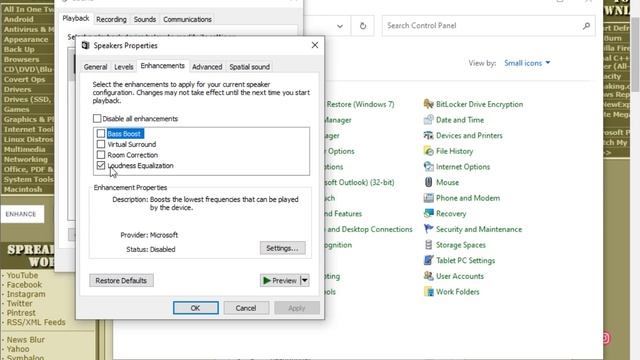Open the User Accounts icon
640x360 pixels.
[428, 276]
